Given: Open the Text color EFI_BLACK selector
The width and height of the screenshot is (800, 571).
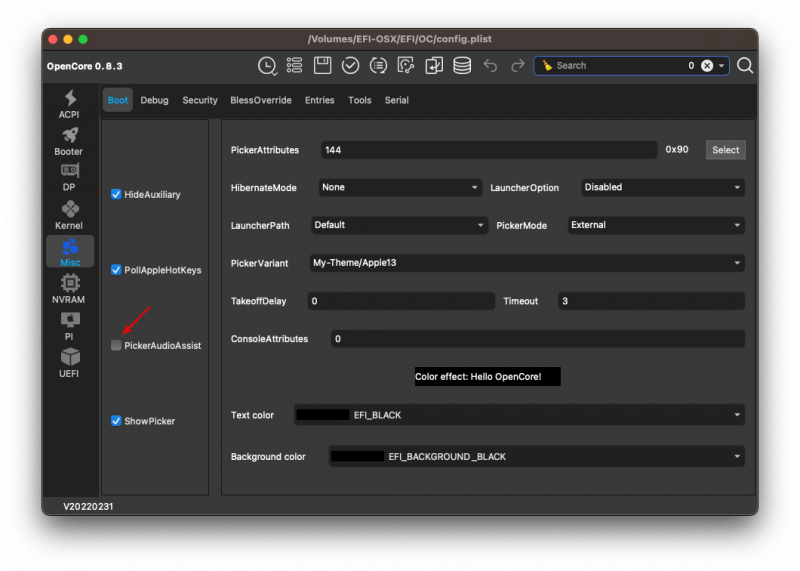Looking at the screenshot, I should pos(519,414).
